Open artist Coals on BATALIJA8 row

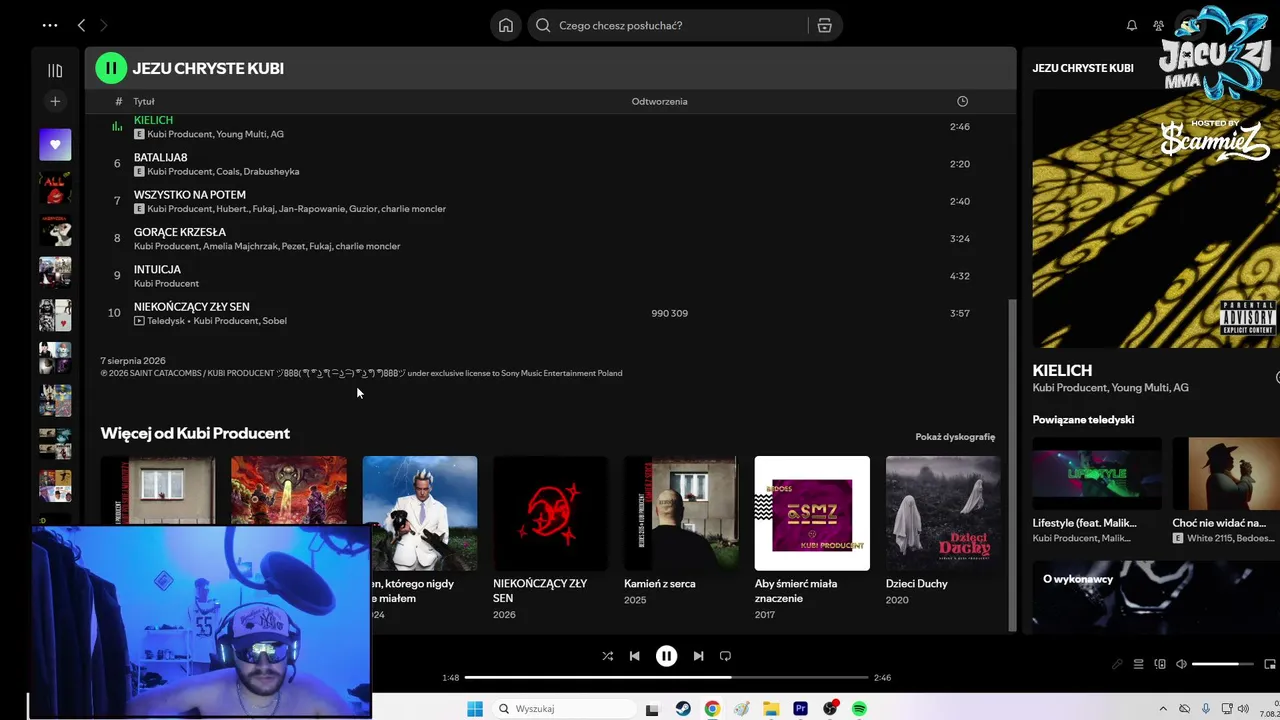pos(228,171)
